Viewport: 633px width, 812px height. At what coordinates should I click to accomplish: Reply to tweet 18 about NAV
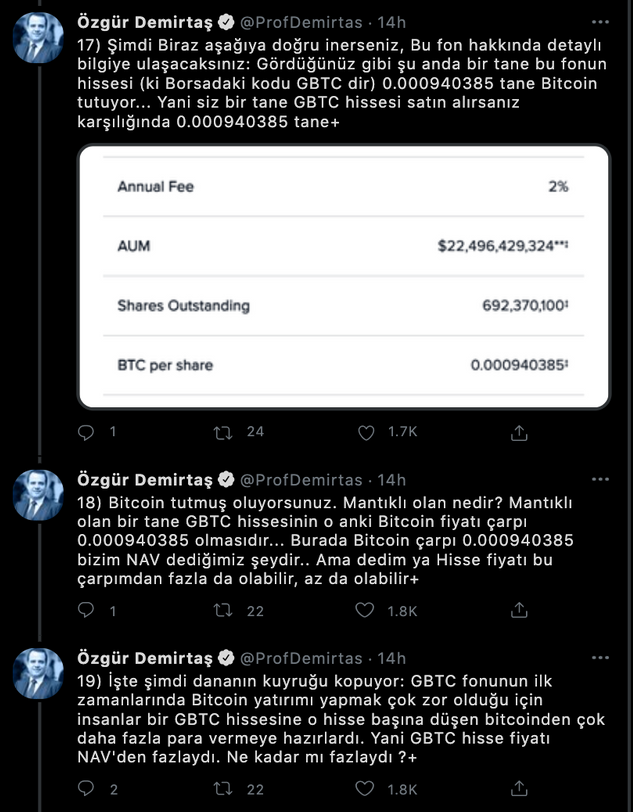coord(86,610)
